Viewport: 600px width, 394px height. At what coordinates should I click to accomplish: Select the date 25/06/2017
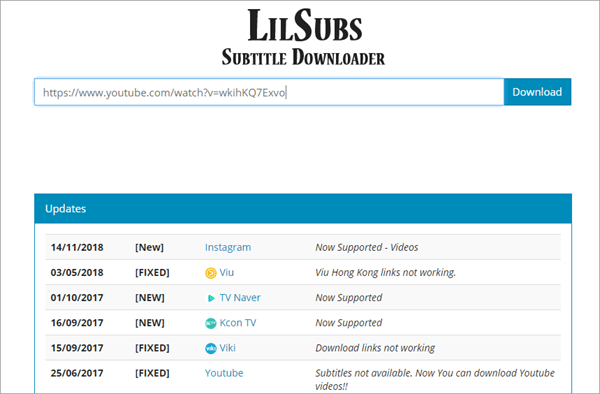77,373
